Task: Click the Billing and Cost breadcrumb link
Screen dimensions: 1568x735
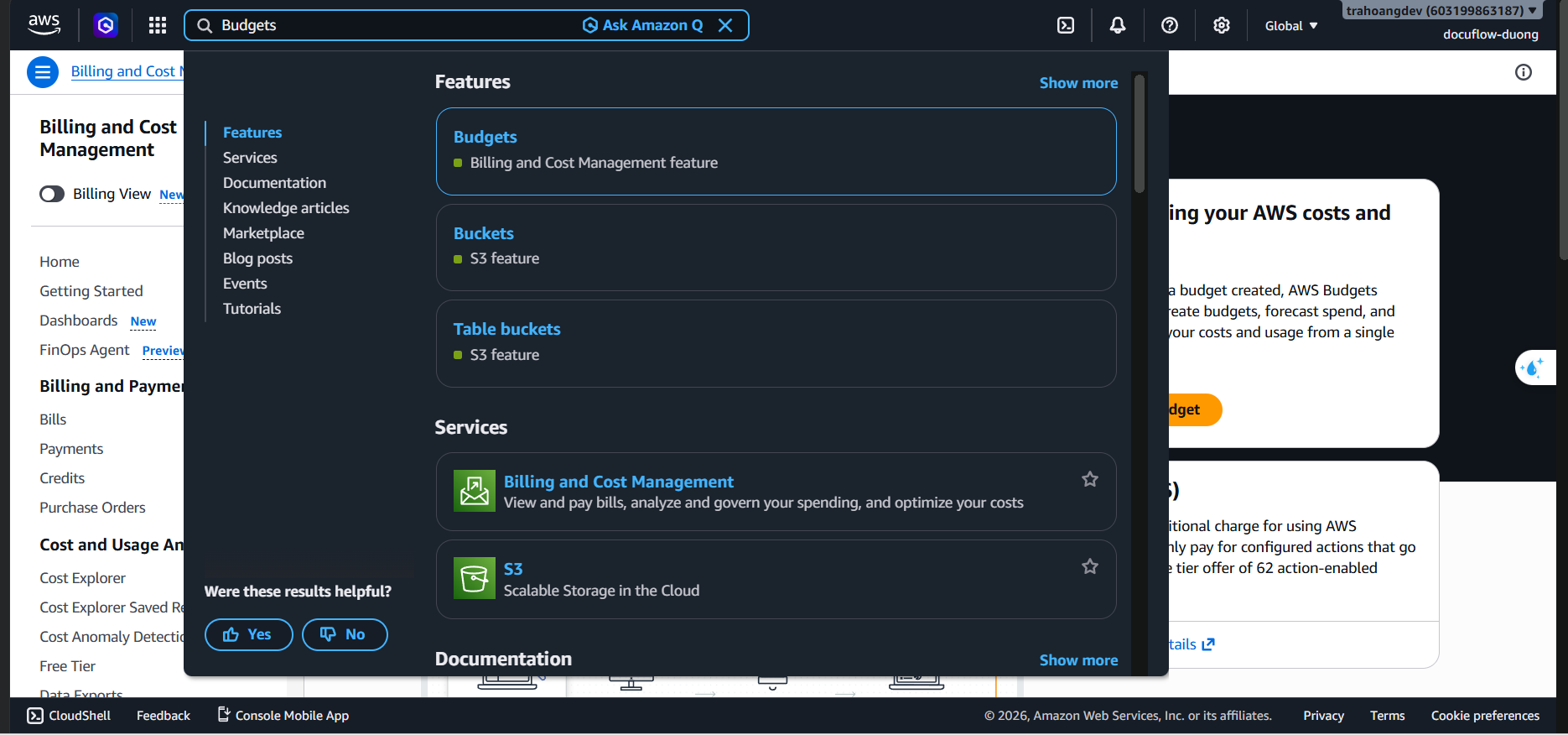Action: tap(127, 71)
